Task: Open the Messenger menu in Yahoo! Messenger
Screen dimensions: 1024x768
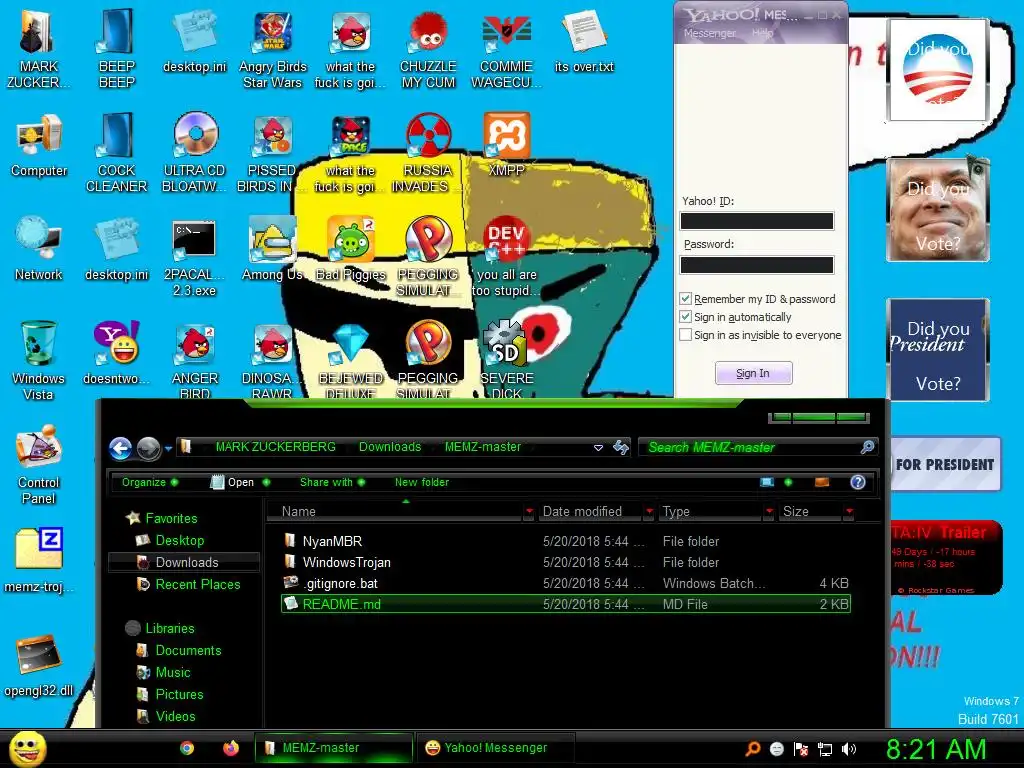Action: click(x=709, y=33)
